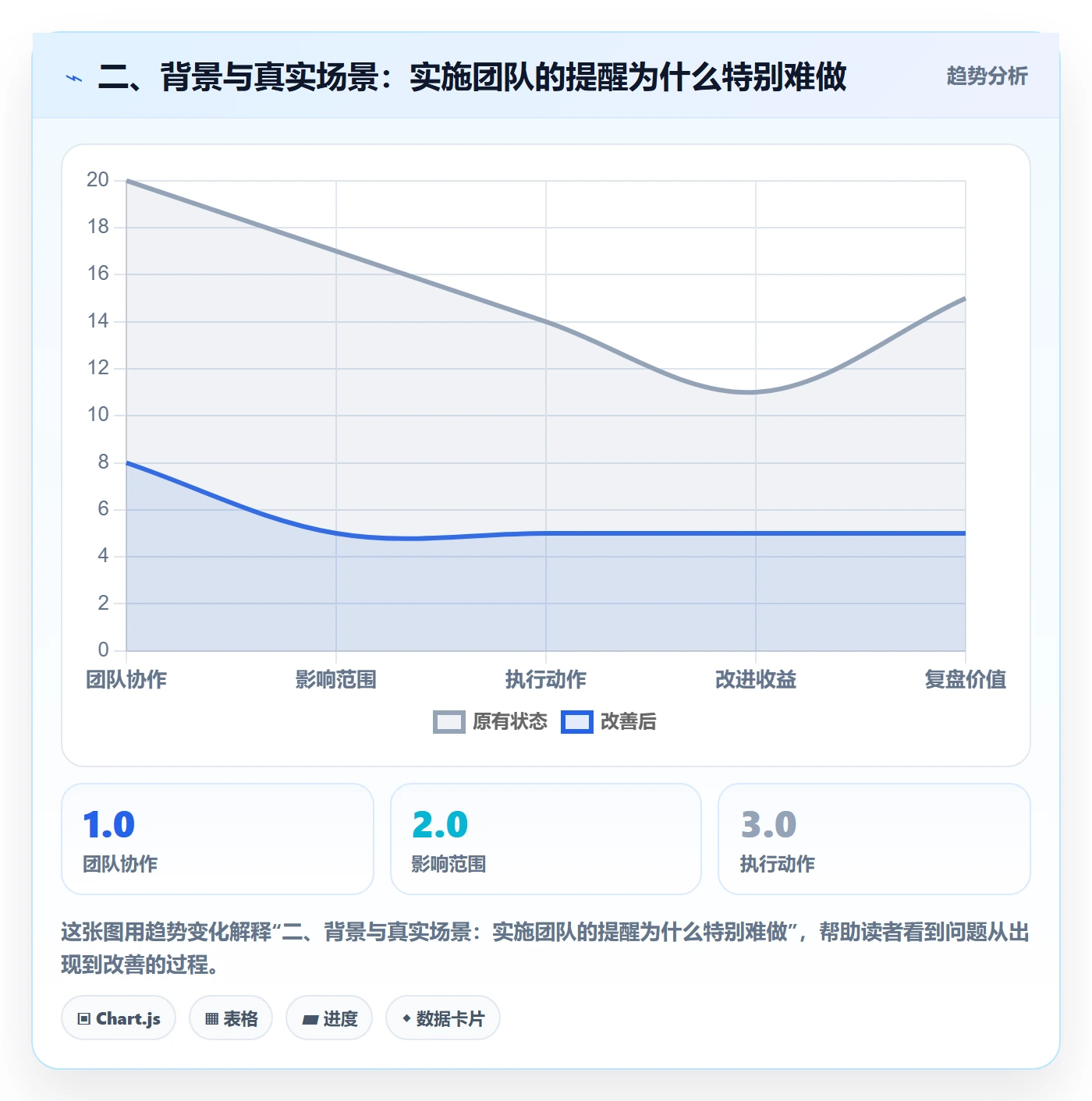Image resolution: width=1092 pixels, height=1101 pixels.
Task: Click the 影响范围 x-axis label
Action: tap(336, 680)
